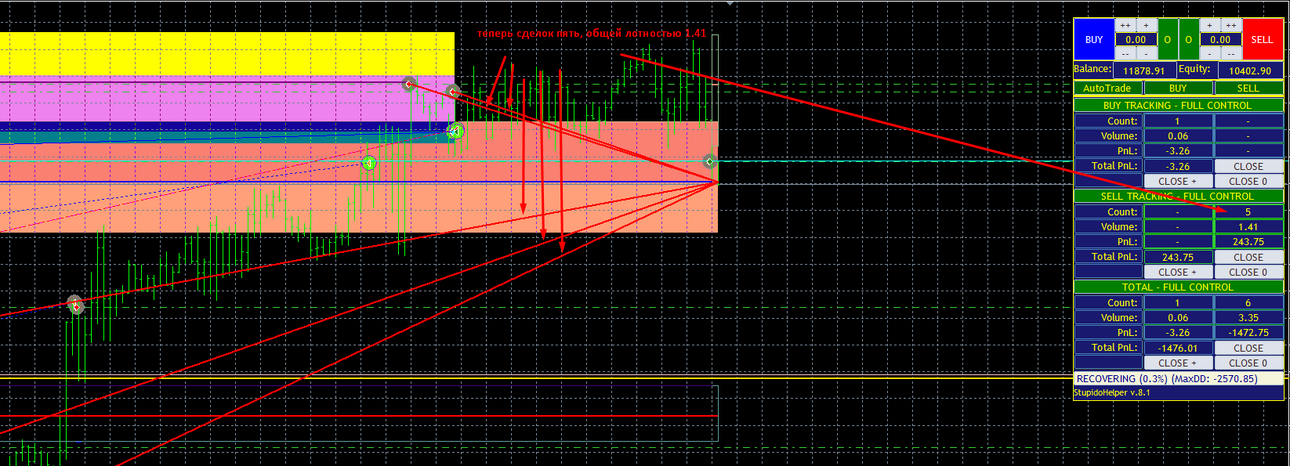Toggle the AutoTrade option
1290x466 pixels.
pyautogui.click(x=1108, y=88)
